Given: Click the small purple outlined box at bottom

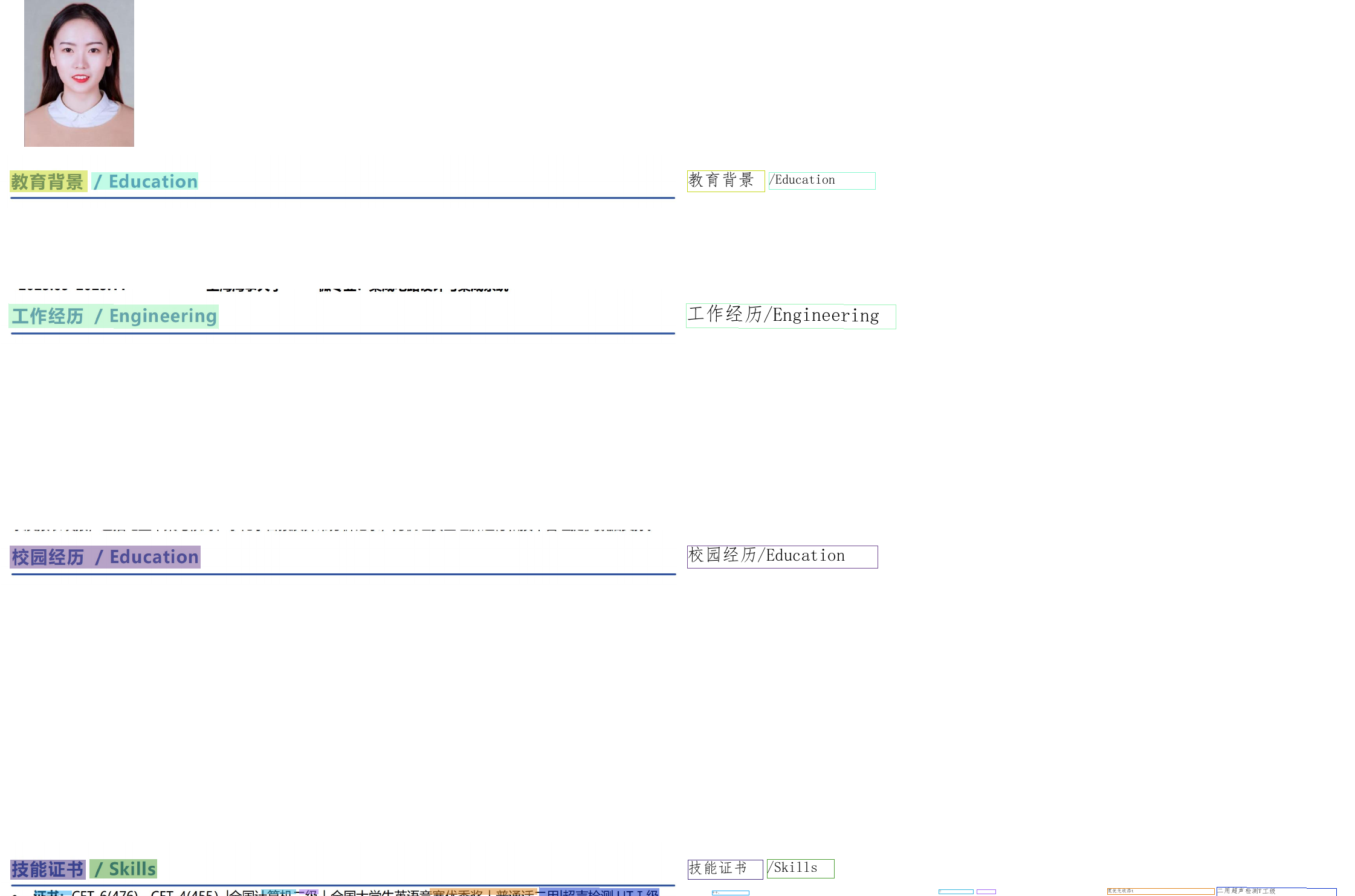Looking at the screenshot, I should [x=986, y=892].
